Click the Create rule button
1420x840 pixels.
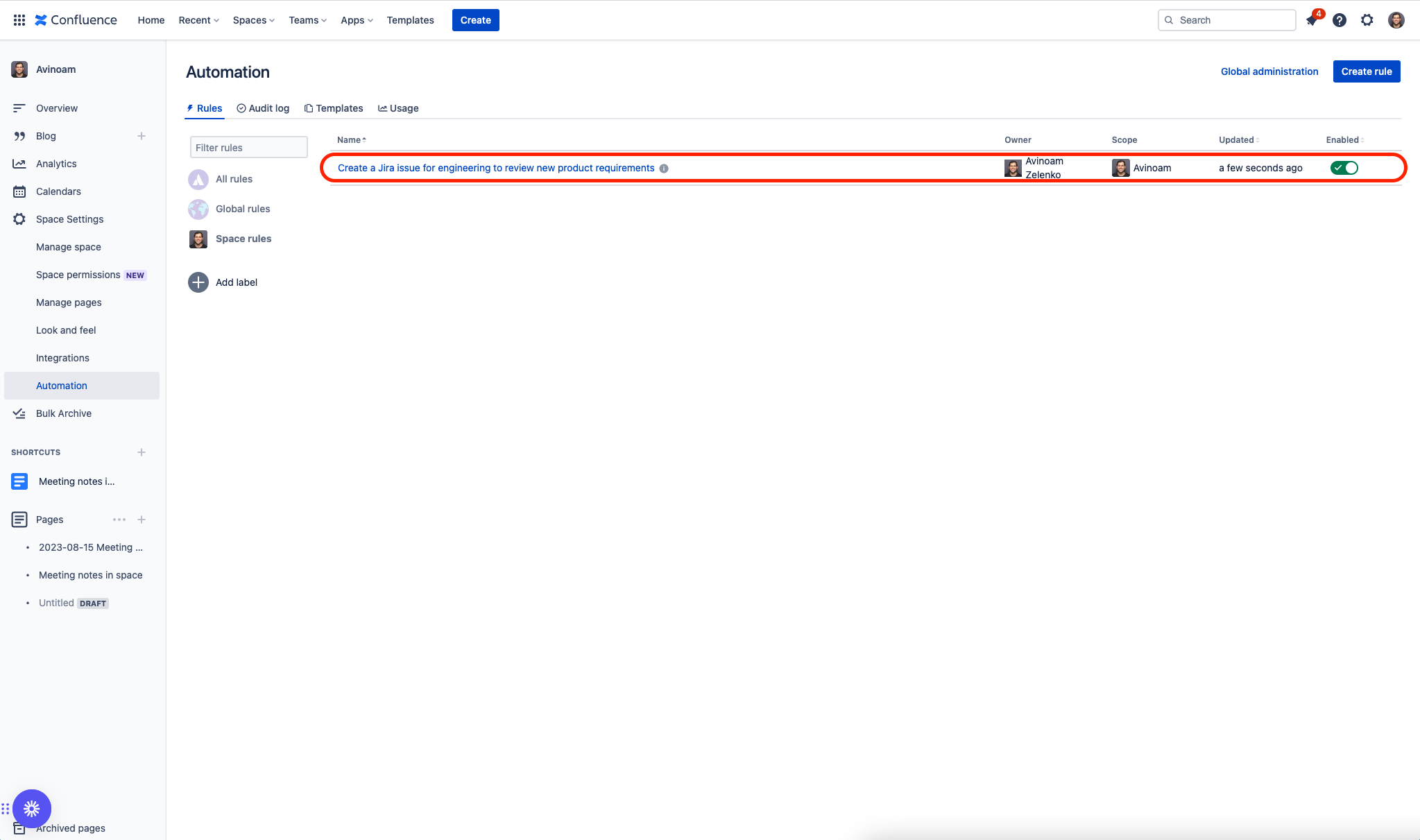(x=1365, y=71)
